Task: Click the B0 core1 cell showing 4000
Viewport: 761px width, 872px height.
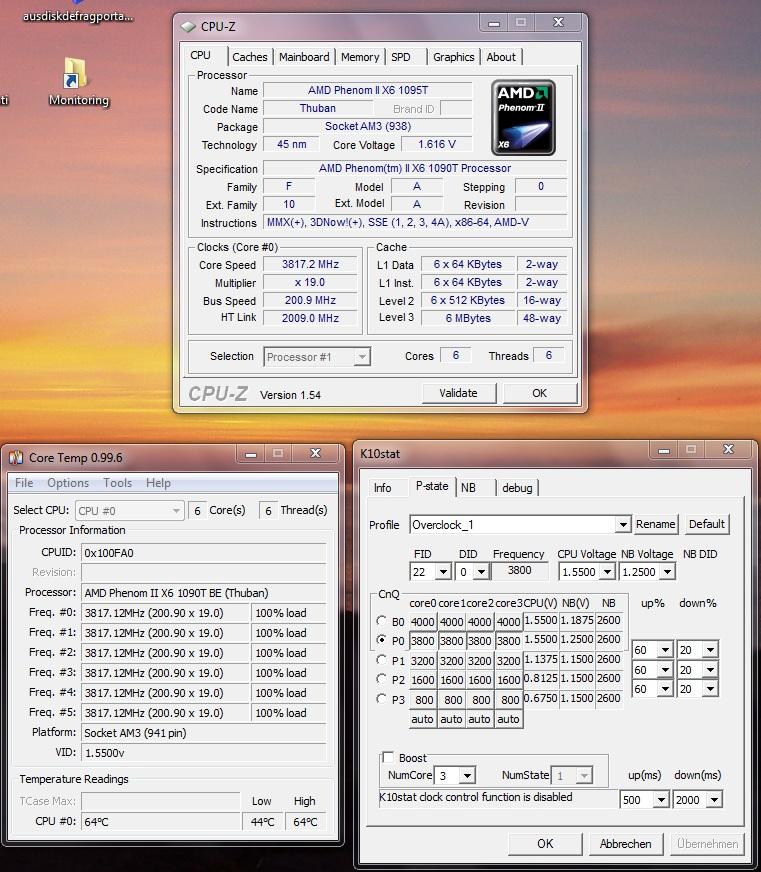Action: click(452, 621)
